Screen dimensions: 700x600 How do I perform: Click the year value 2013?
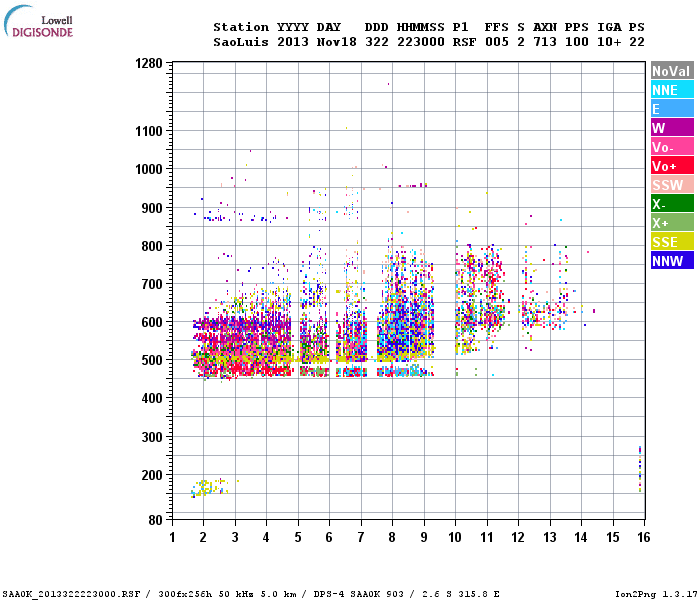pyautogui.click(x=293, y=42)
